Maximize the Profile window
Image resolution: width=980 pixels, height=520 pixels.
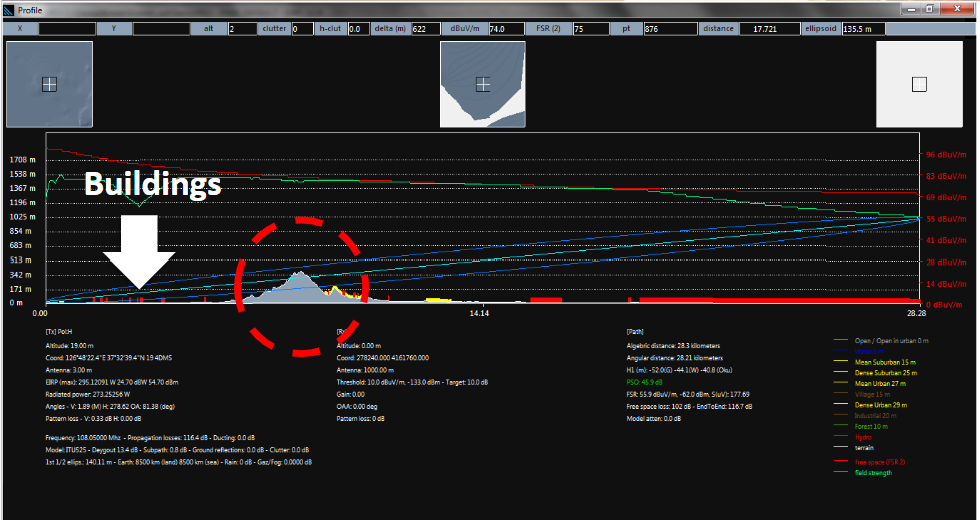pos(931,8)
